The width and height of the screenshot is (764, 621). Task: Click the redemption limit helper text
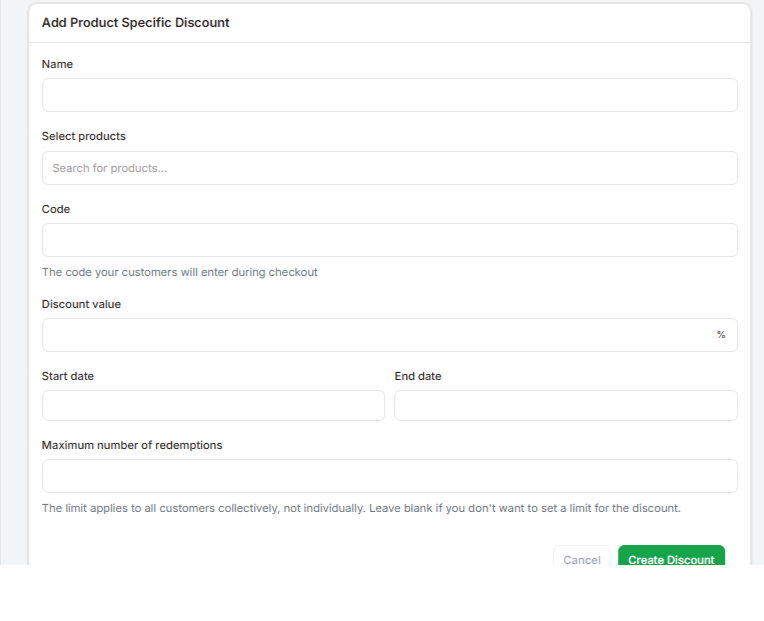click(x=361, y=508)
